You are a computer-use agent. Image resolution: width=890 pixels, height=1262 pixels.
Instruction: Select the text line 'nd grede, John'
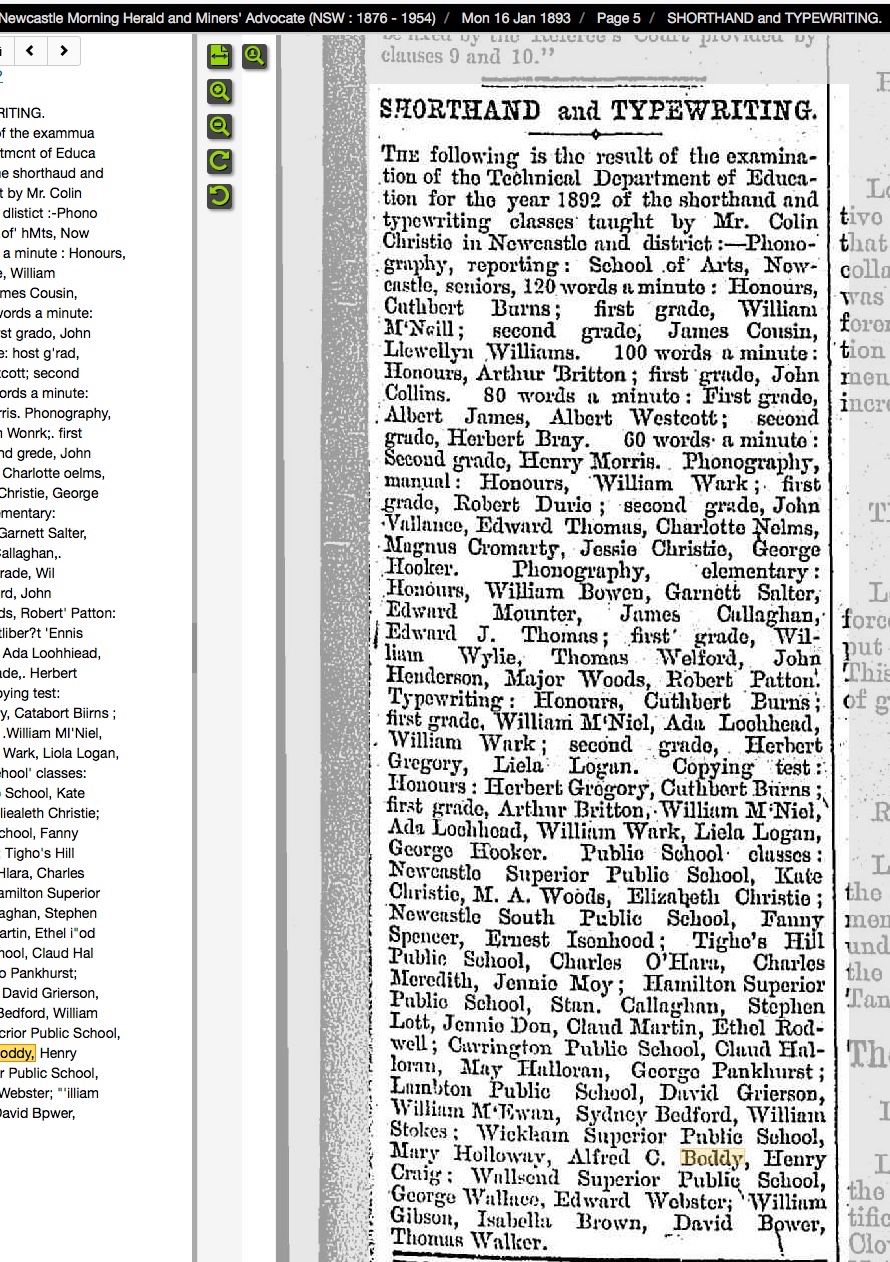click(45, 453)
